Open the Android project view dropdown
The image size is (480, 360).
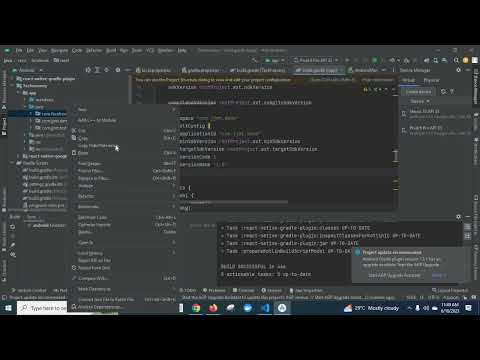27,70
